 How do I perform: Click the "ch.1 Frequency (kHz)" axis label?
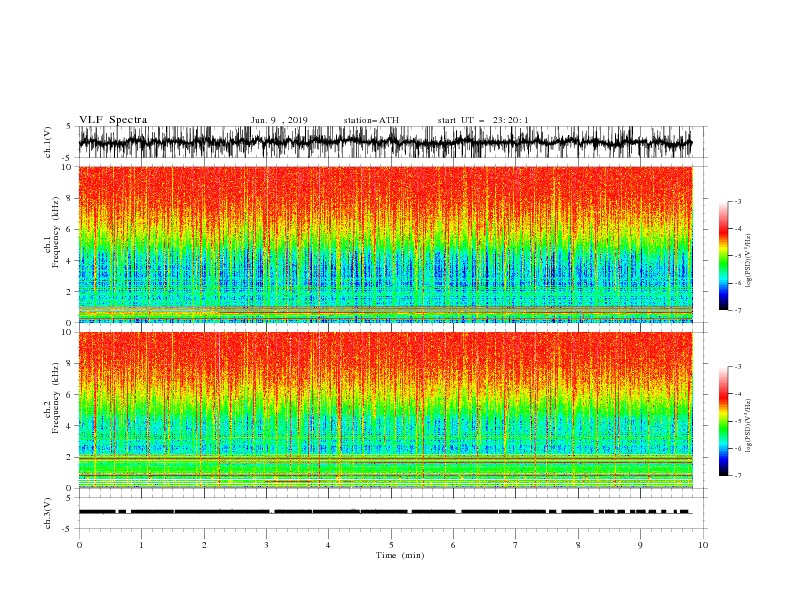tap(53, 230)
